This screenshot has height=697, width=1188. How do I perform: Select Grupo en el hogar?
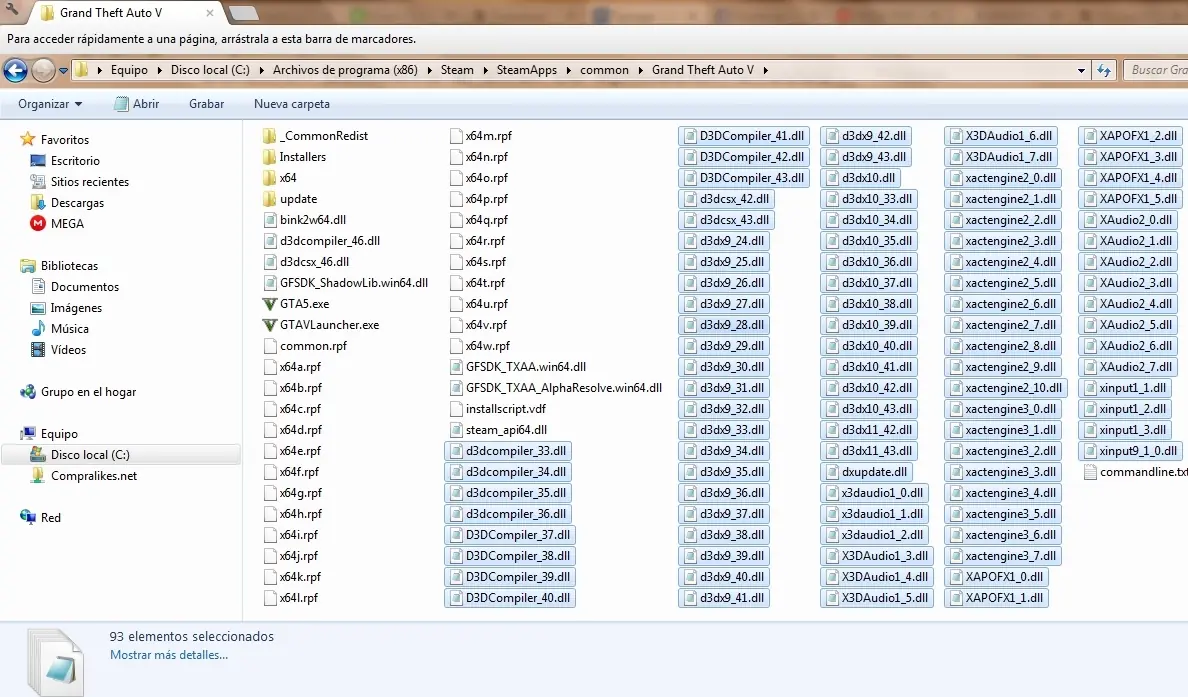(89, 392)
